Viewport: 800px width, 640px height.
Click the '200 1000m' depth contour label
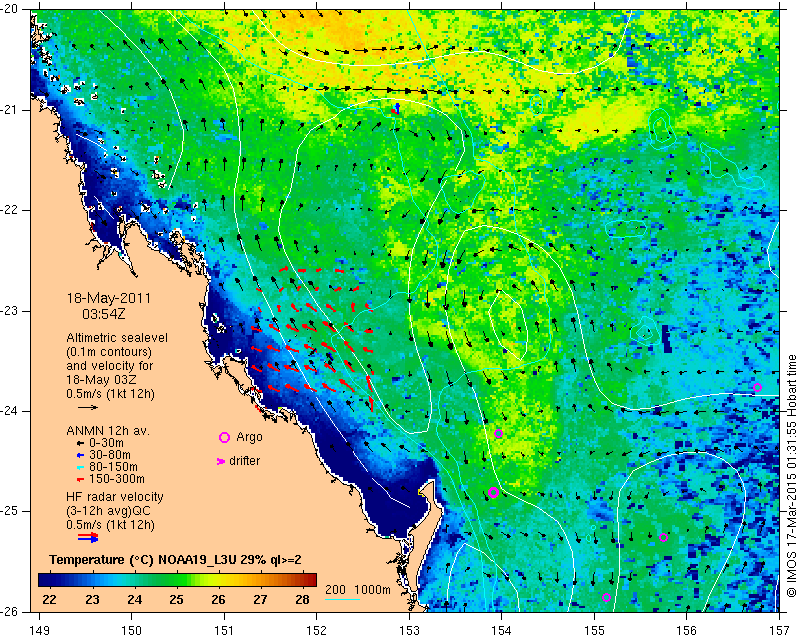coord(358,590)
